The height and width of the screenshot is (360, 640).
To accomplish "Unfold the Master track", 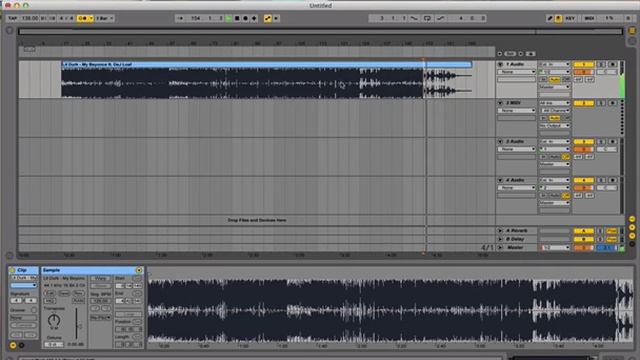I will tap(500, 248).
